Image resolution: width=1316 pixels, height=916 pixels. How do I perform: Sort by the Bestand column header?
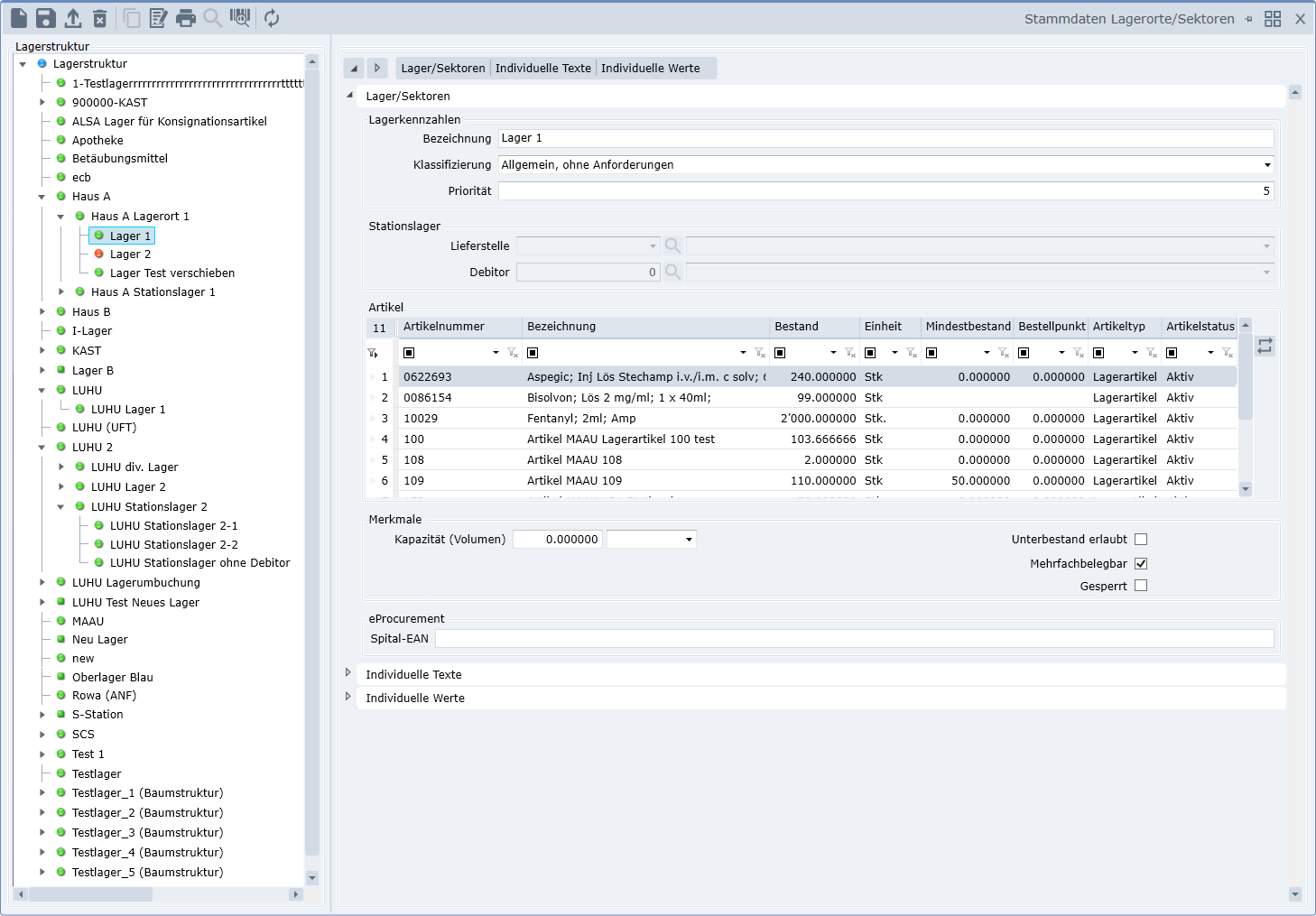click(x=796, y=327)
